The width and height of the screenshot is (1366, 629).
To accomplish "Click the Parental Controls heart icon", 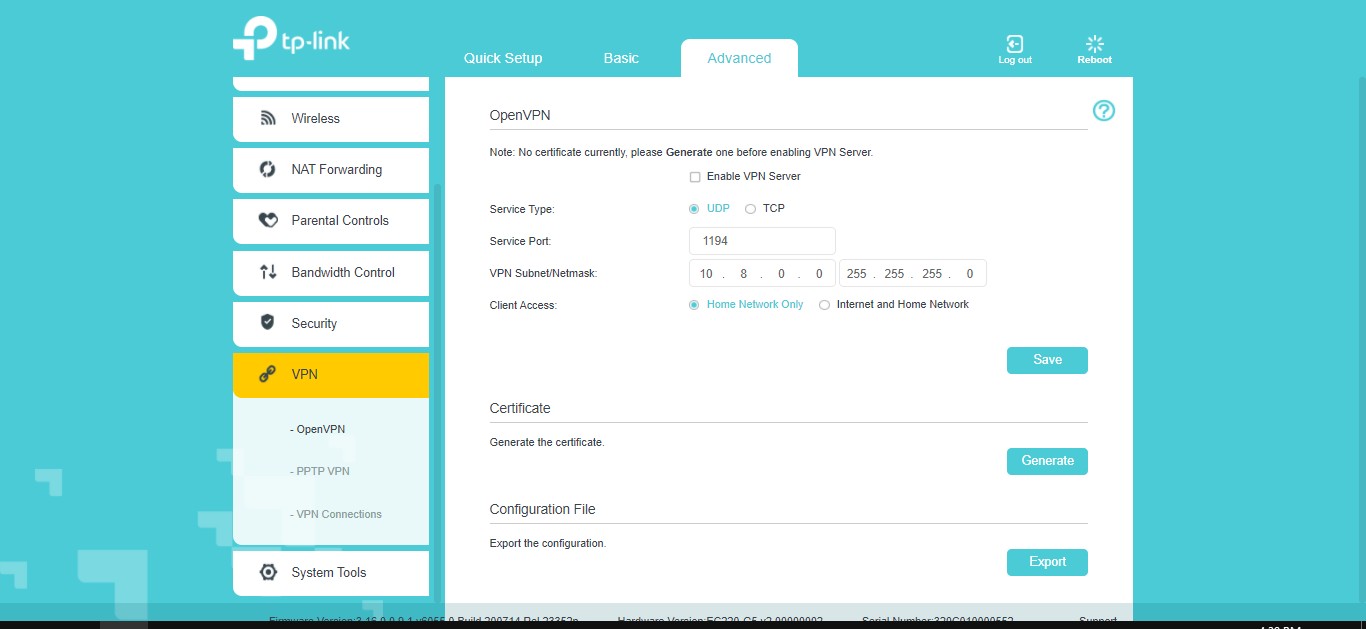I will pyautogui.click(x=268, y=220).
